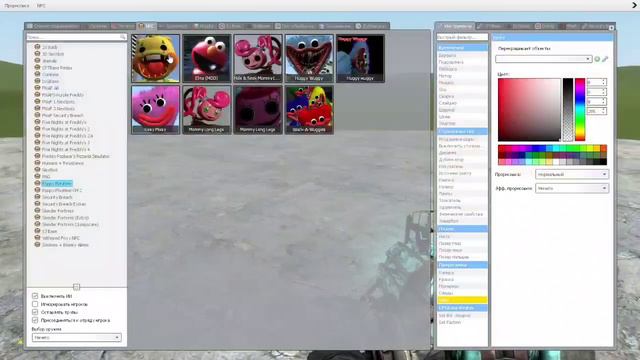Select the Колесо tool in the tool list

(x=462, y=187)
